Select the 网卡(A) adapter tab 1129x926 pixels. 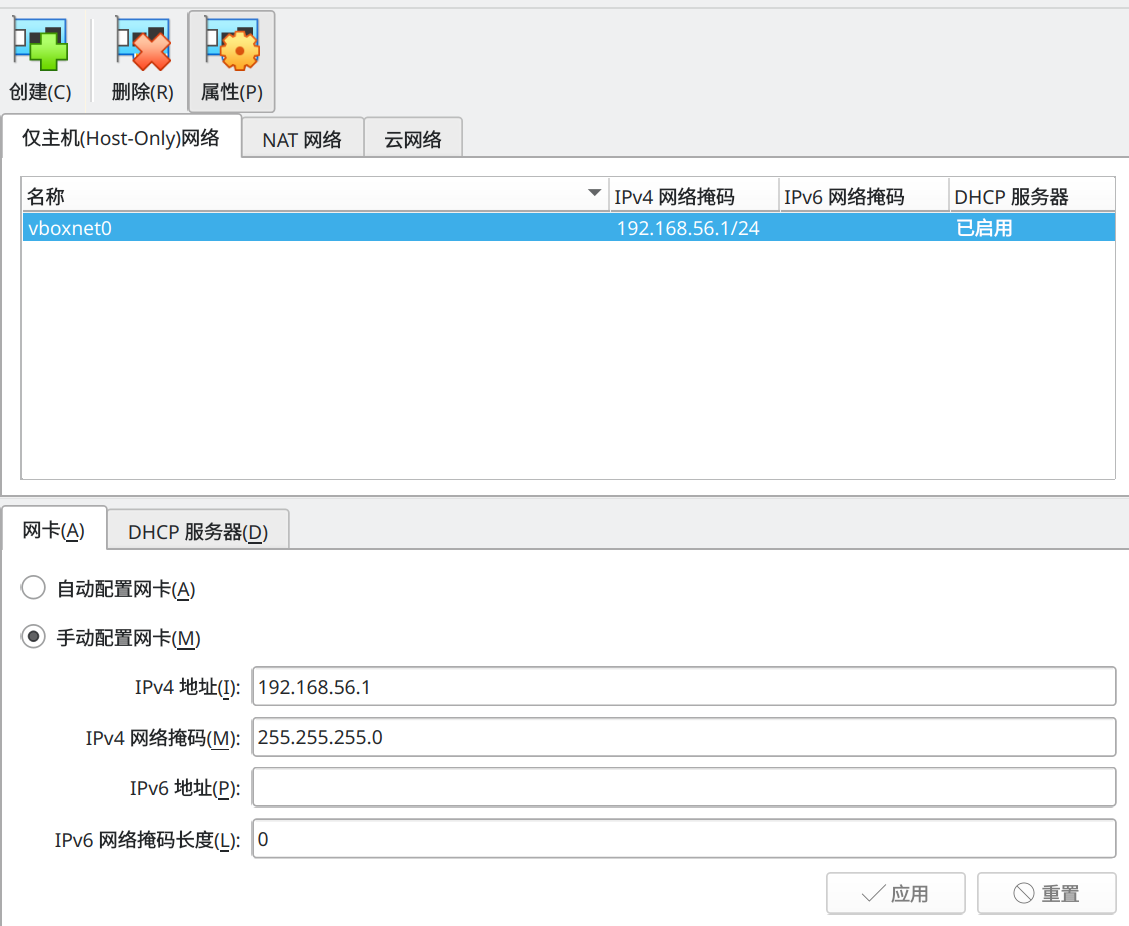coord(54,531)
